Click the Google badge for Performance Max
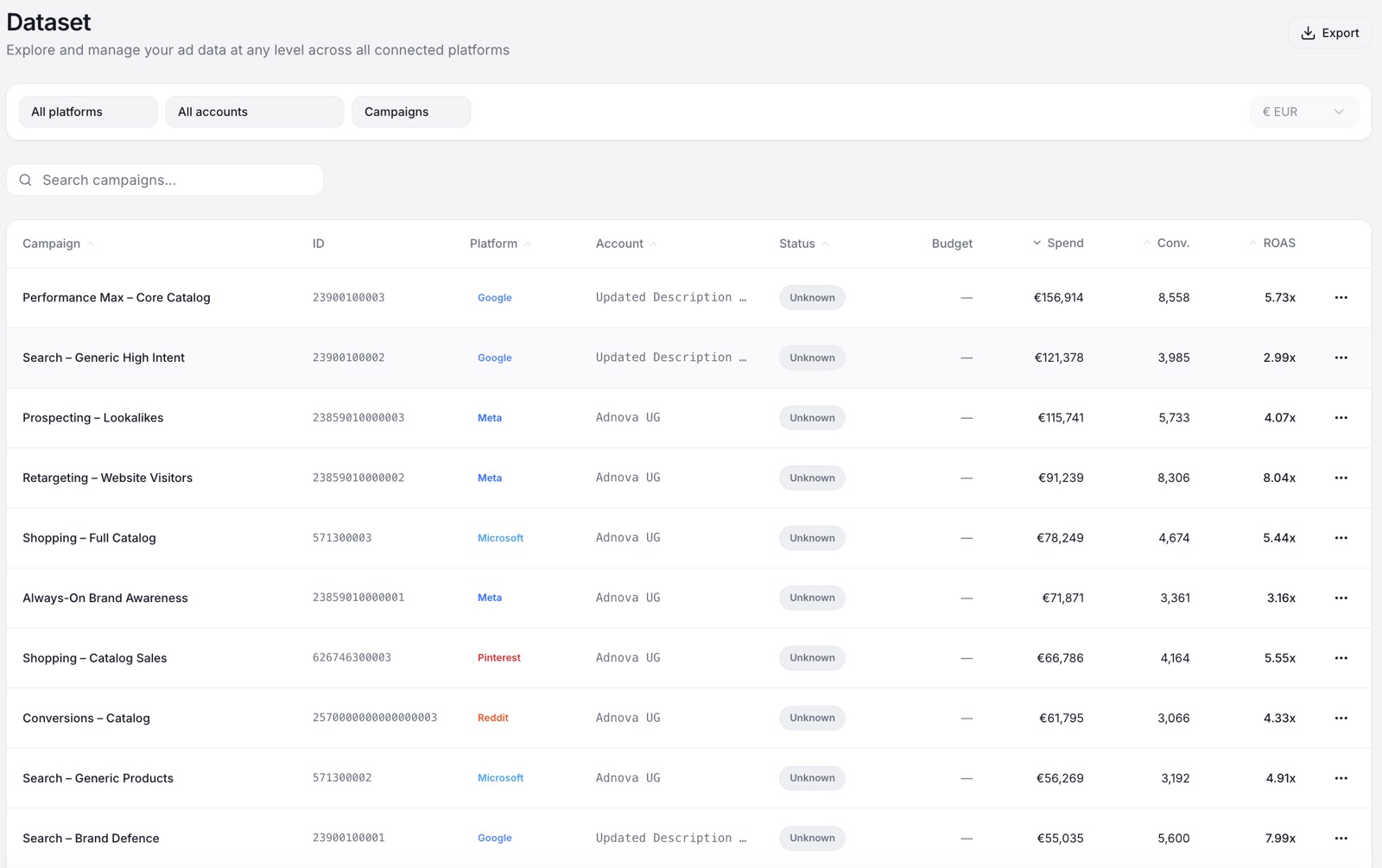The image size is (1382, 868). [x=495, y=297]
